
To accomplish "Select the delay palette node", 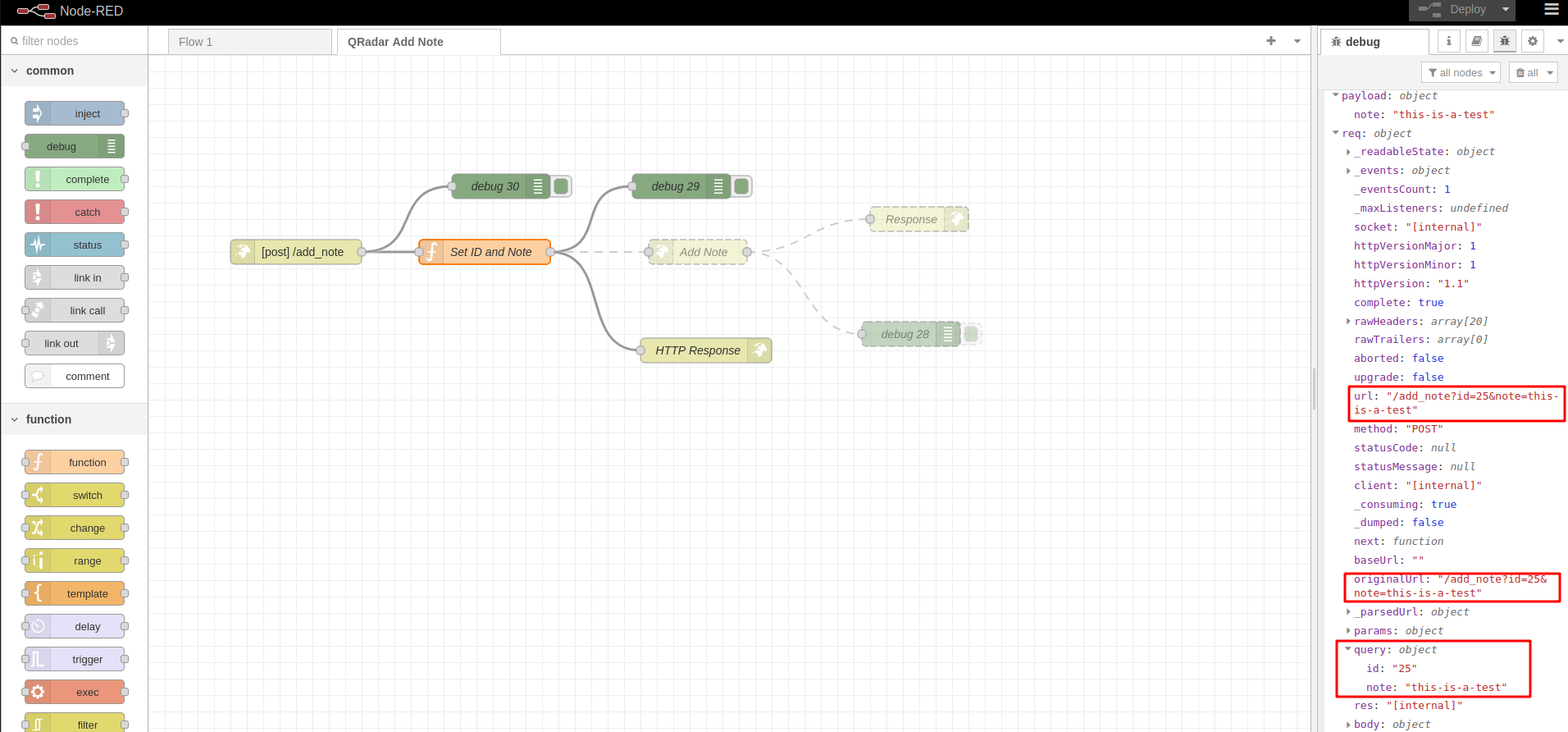I will [x=75, y=626].
